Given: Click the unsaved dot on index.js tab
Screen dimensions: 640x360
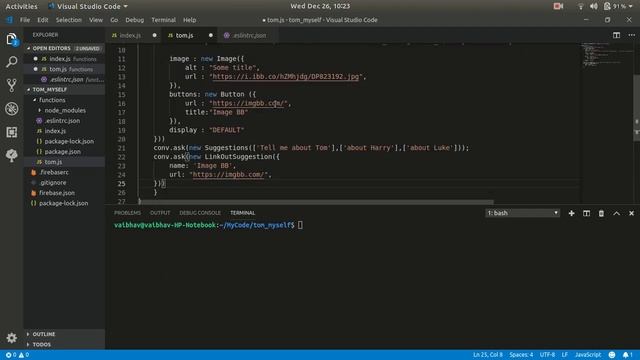Looking at the screenshot, I should 154,35.
